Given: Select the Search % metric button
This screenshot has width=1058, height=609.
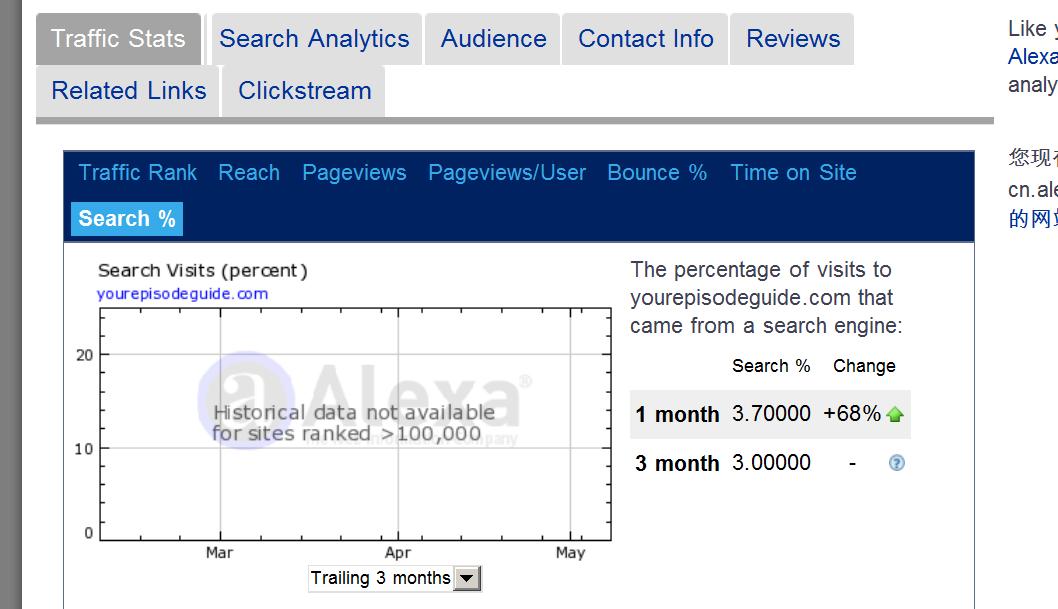Looking at the screenshot, I should tap(127, 219).
